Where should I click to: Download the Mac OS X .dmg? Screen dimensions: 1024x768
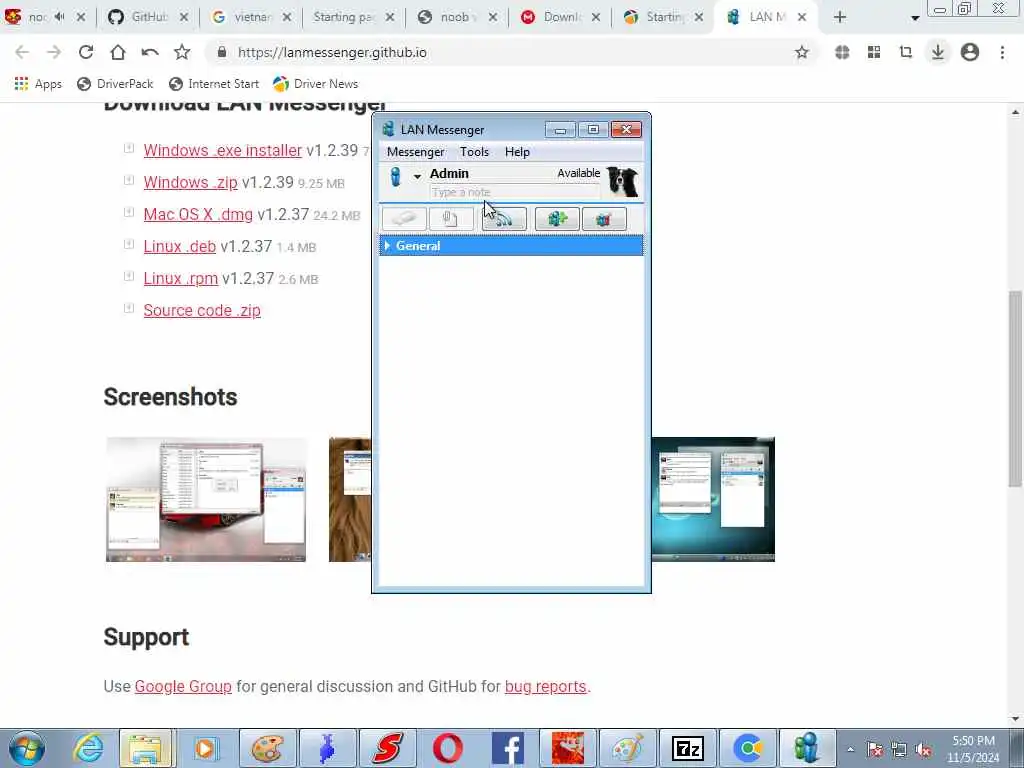pos(198,214)
